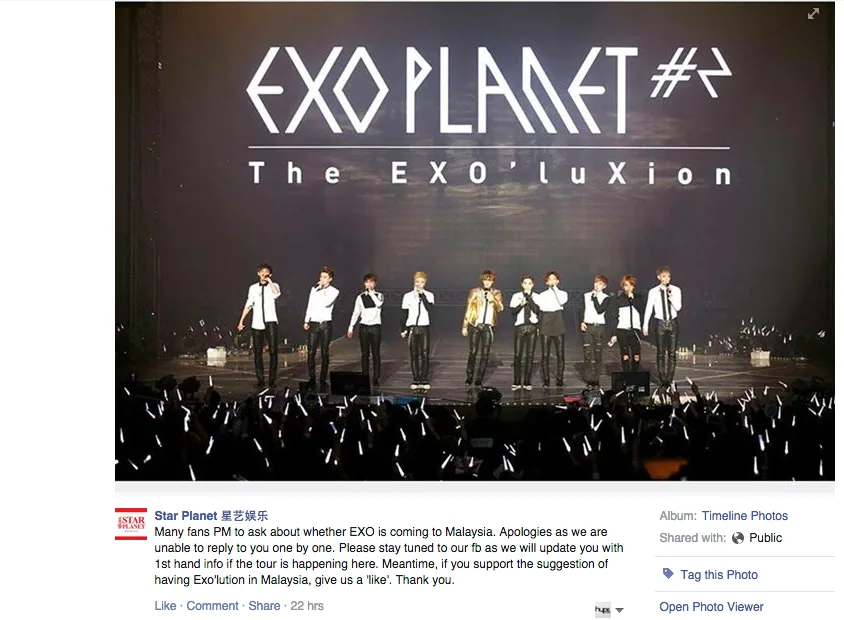
Task: Open the identity dropdown arrow below the caption
Action: [x=620, y=610]
